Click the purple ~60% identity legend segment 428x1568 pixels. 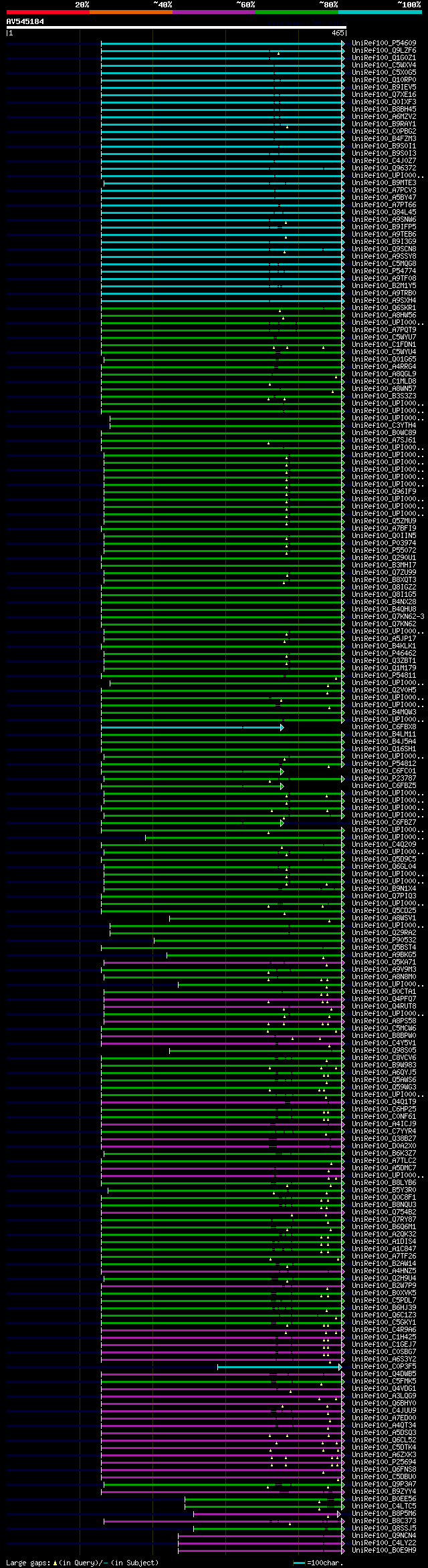(x=214, y=11)
